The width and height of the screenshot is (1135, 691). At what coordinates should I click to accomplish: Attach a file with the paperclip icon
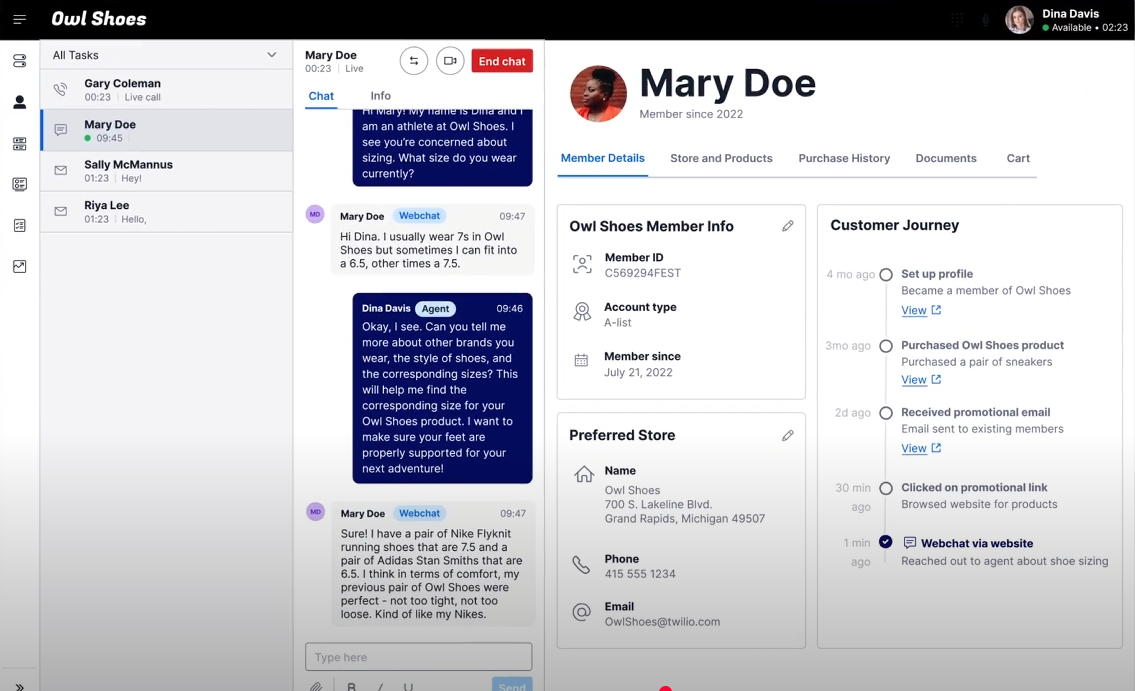click(316, 685)
